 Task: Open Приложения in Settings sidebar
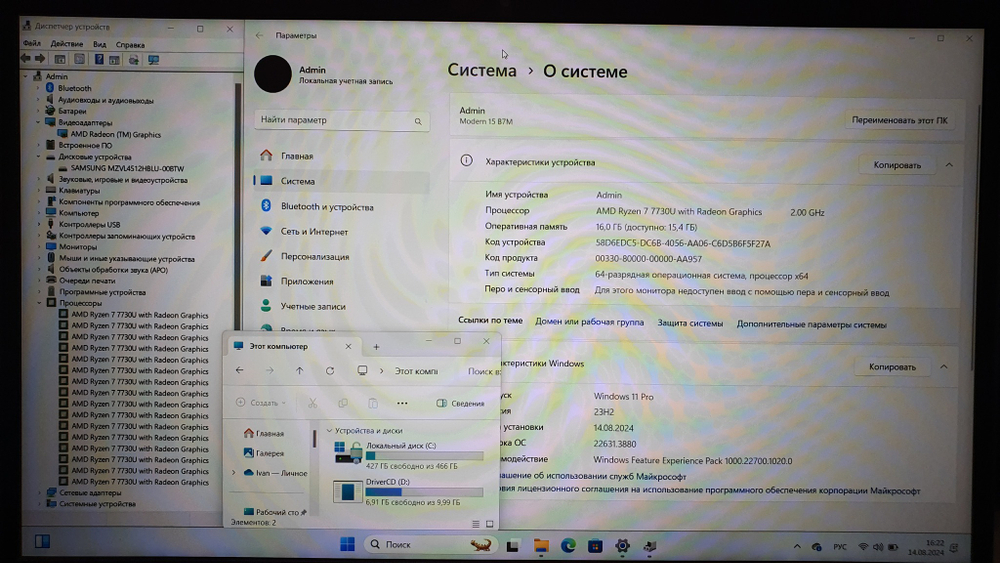tap(342, 281)
